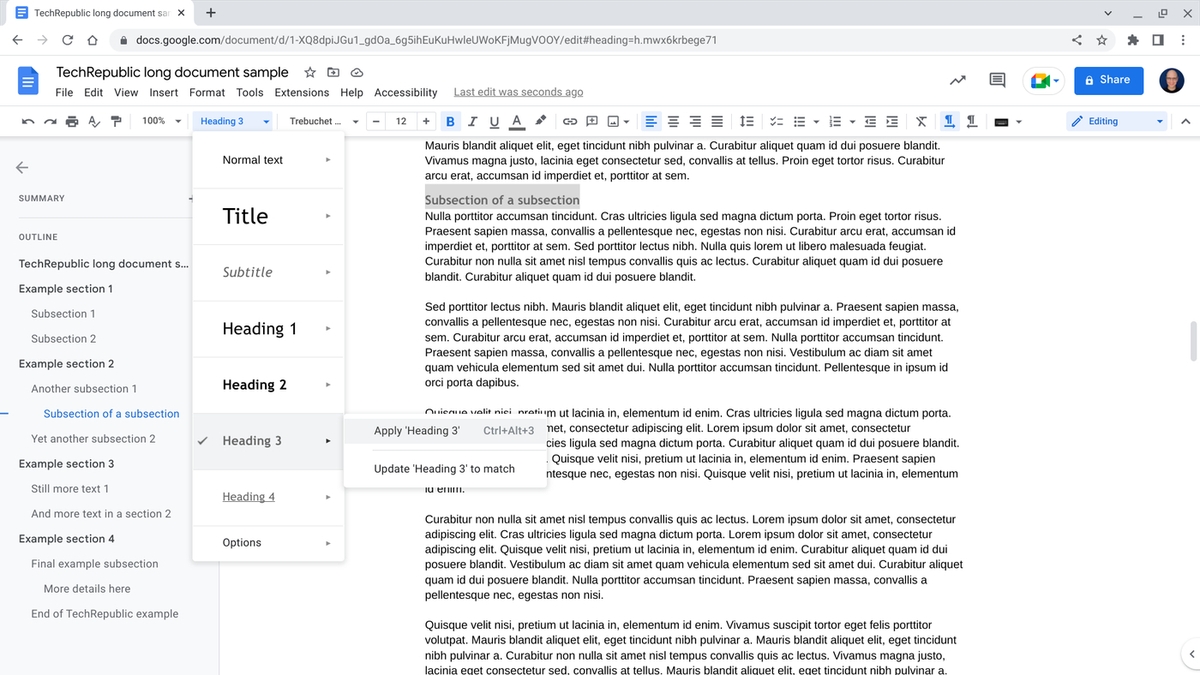Add a comment
The width and height of the screenshot is (1200, 675).
[591, 120]
